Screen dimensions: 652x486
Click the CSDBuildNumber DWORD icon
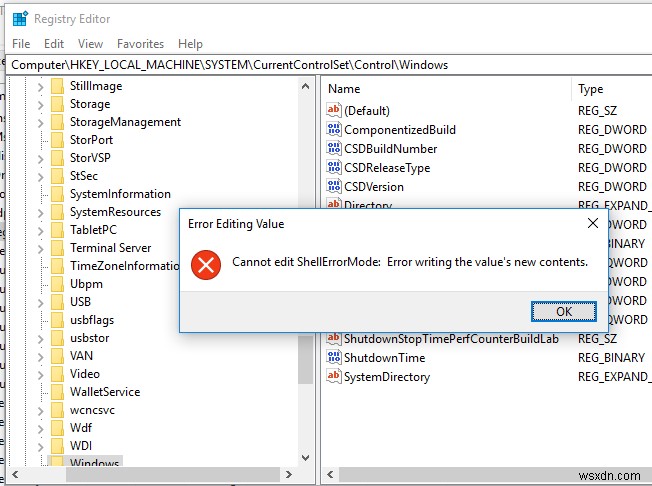[x=333, y=148]
